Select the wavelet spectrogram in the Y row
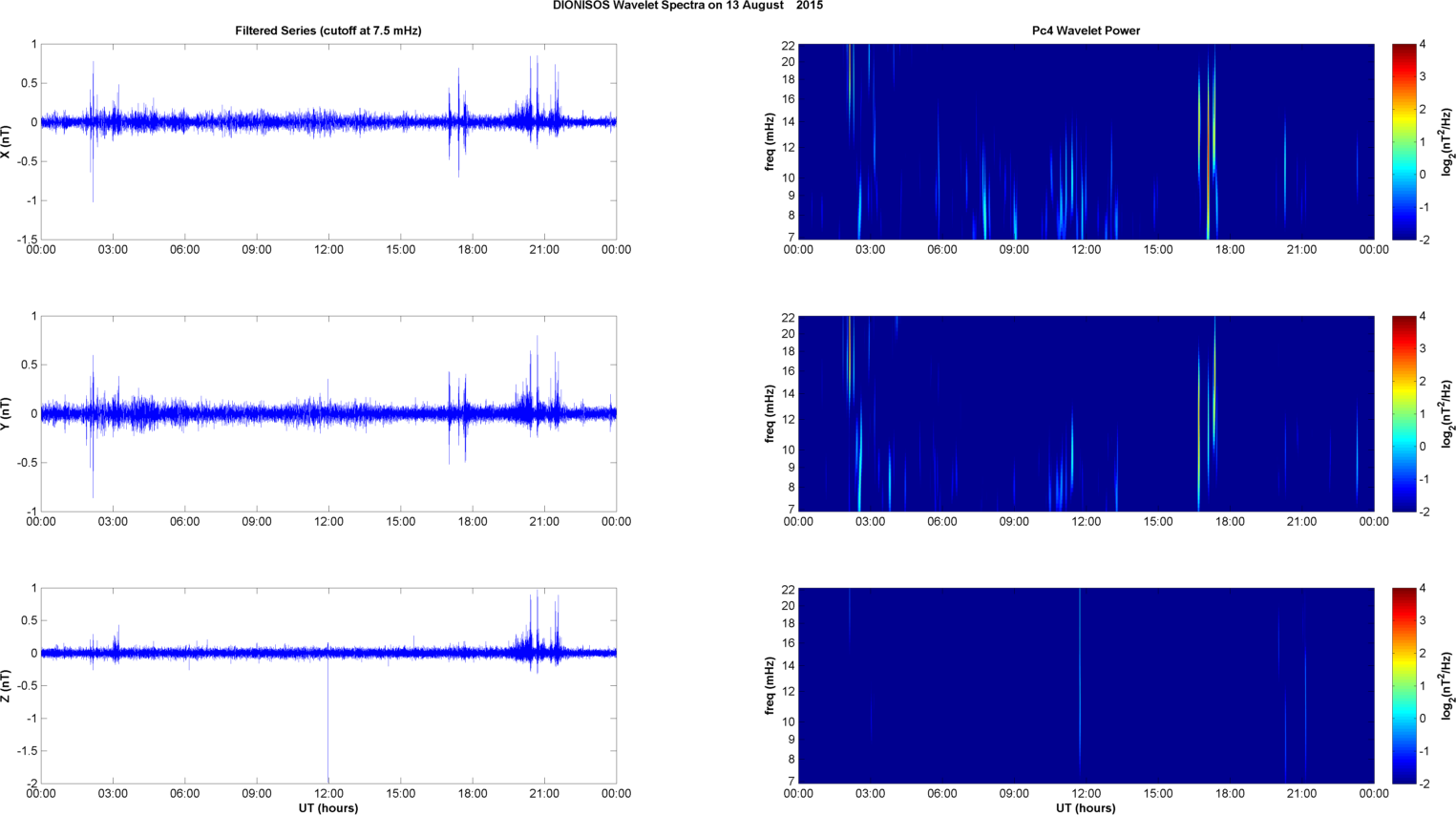The image size is (1456, 815). click(1086, 413)
